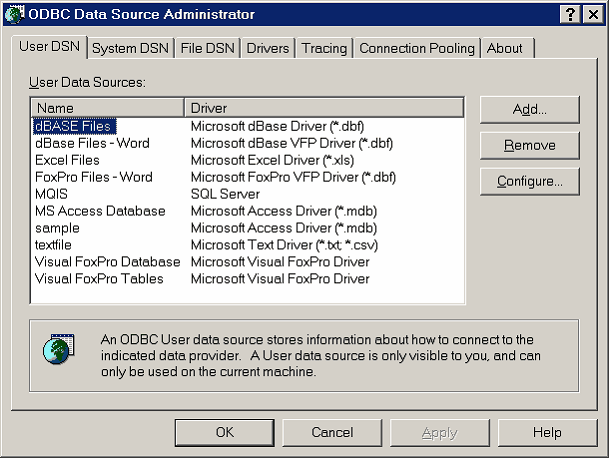
Task: Open Configure... for selected data source
Action: coord(529,181)
